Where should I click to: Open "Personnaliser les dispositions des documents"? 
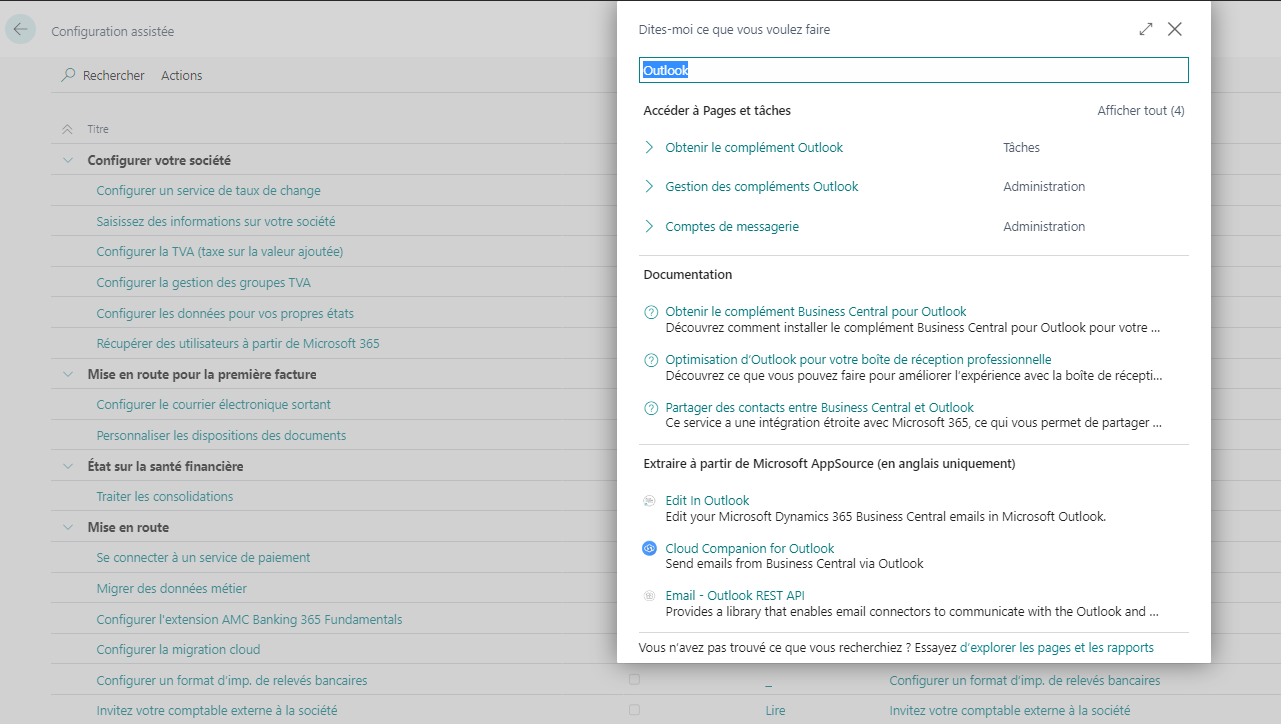221,435
